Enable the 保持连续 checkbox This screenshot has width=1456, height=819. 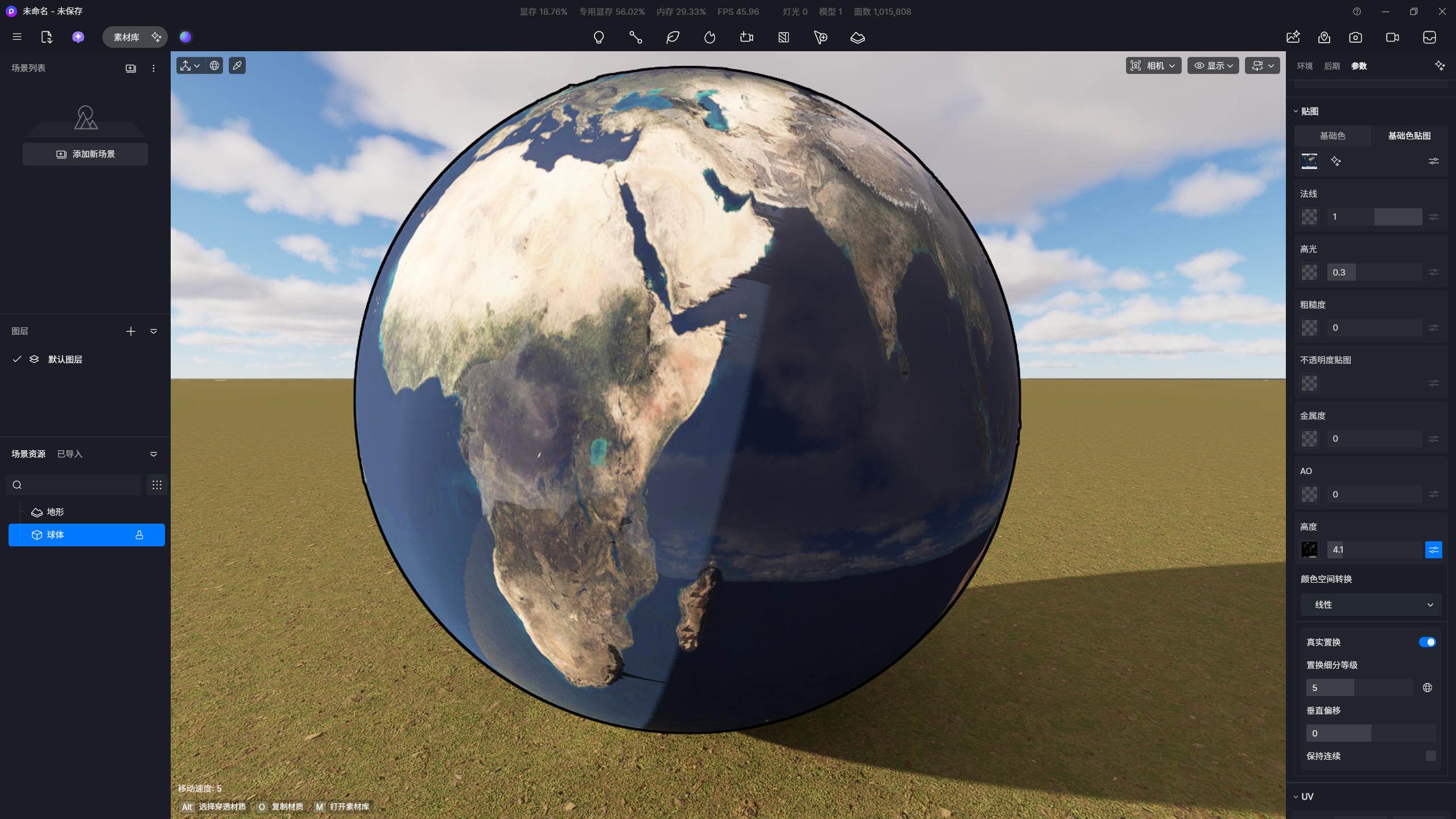(1430, 756)
